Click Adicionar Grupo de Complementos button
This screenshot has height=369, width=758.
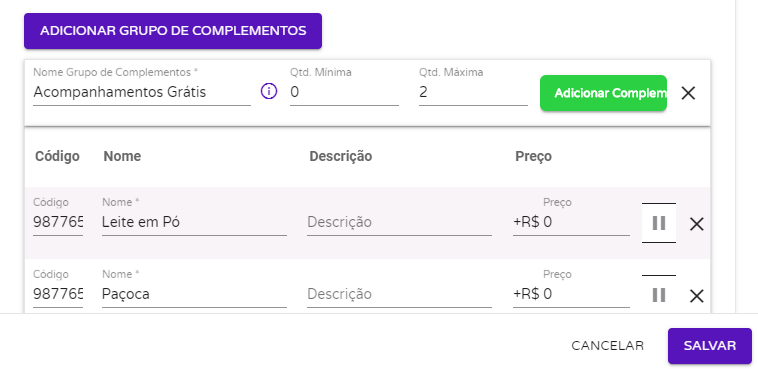pos(173,31)
